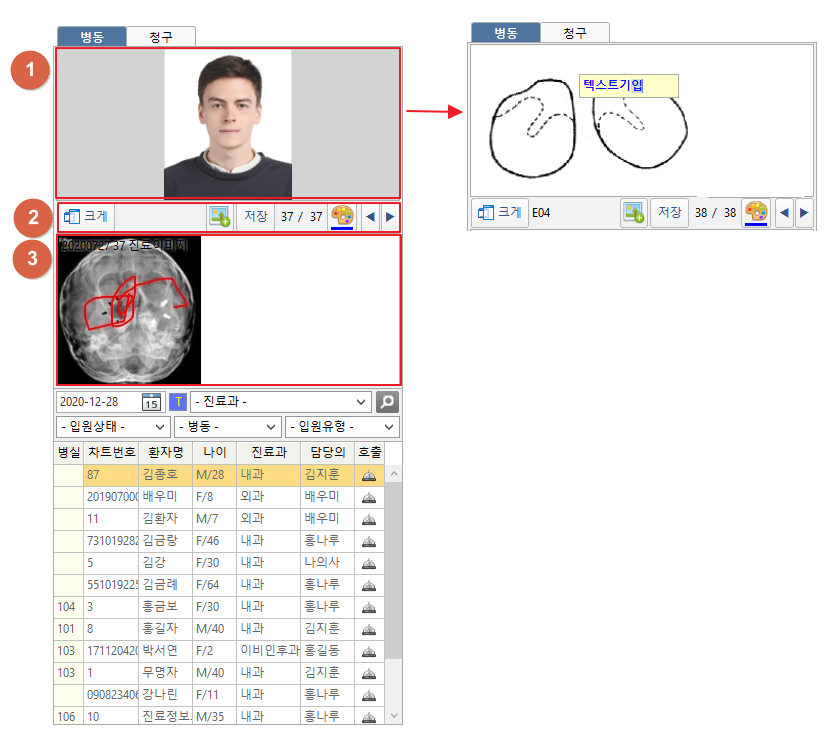
Task: Click next image arrow in right panel
Action: 804,212
